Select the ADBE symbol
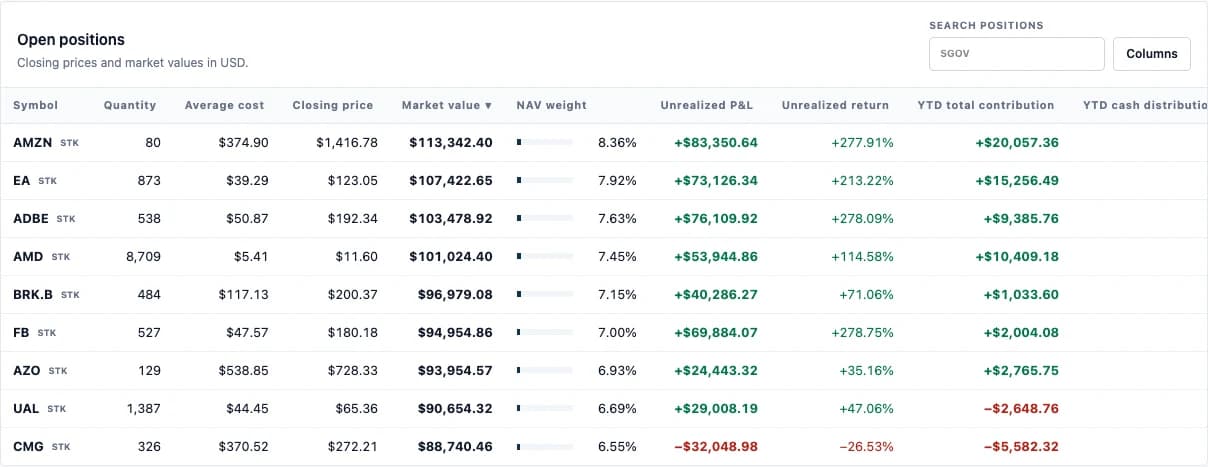 (x=31, y=219)
